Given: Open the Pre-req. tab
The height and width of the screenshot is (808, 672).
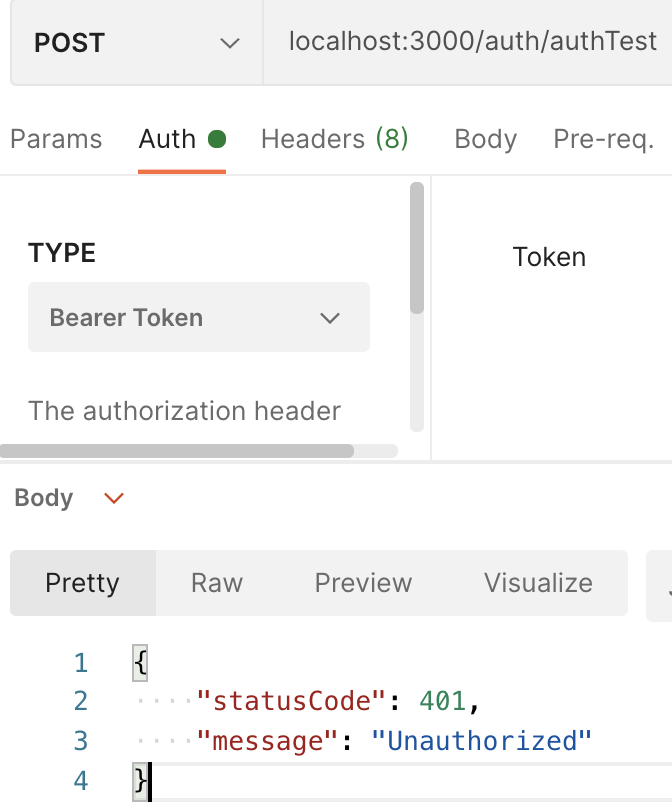Looking at the screenshot, I should 603,139.
